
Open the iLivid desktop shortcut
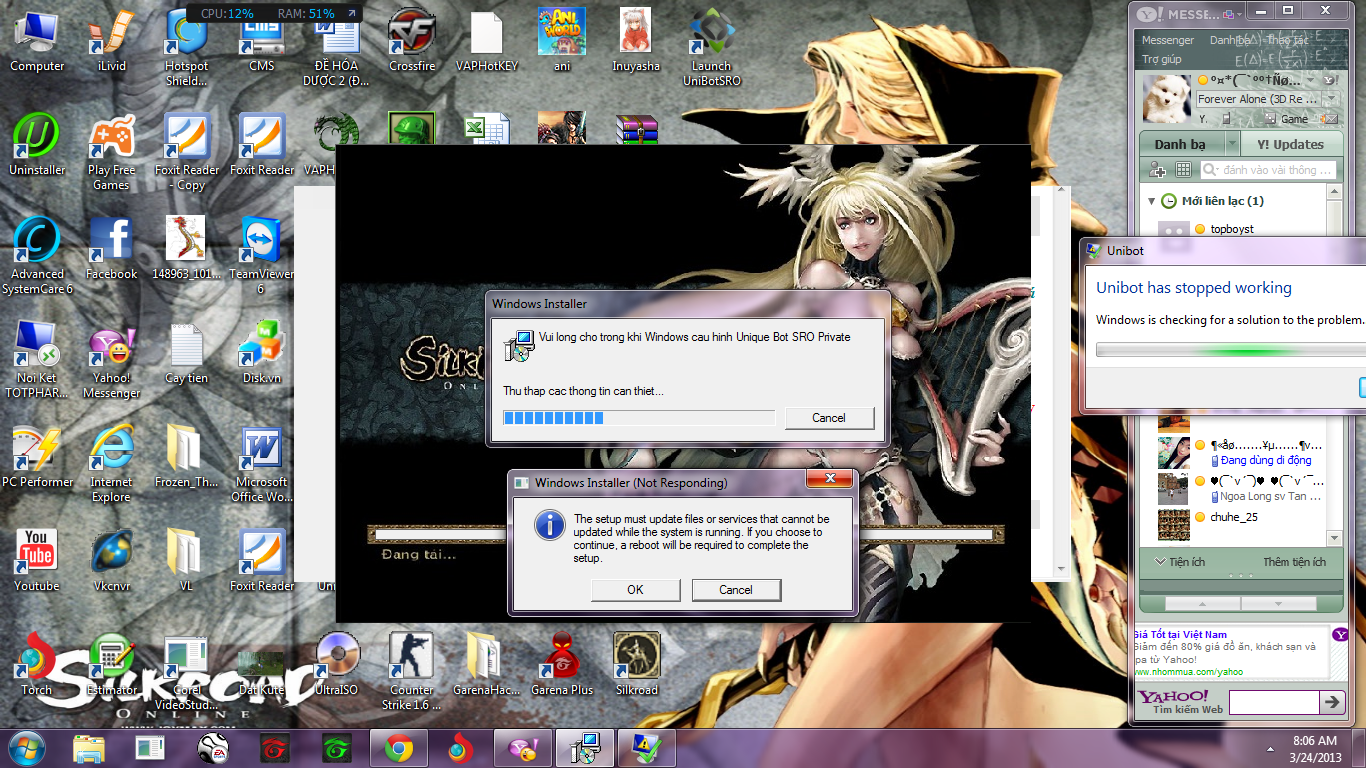112,42
